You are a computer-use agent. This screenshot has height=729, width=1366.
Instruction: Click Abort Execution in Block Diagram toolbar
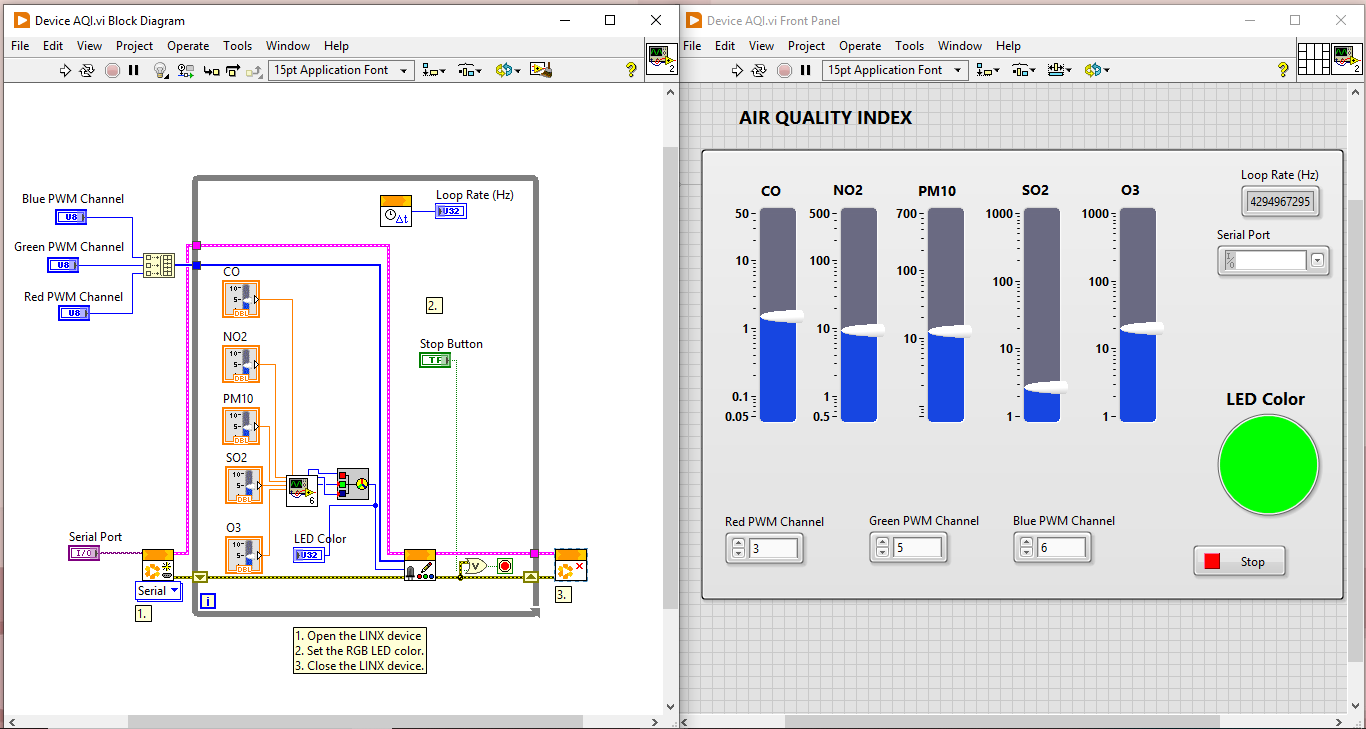112,70
